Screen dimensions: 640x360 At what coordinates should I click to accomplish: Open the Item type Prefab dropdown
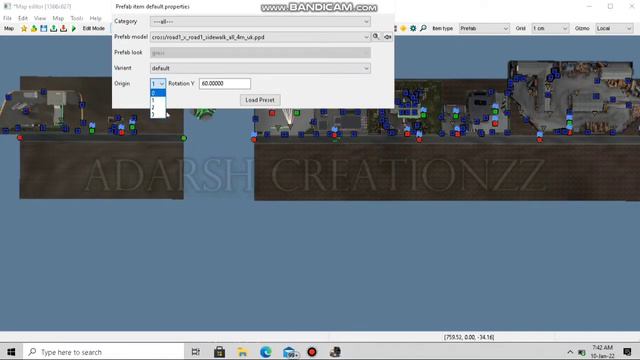(x=484, y=28)
